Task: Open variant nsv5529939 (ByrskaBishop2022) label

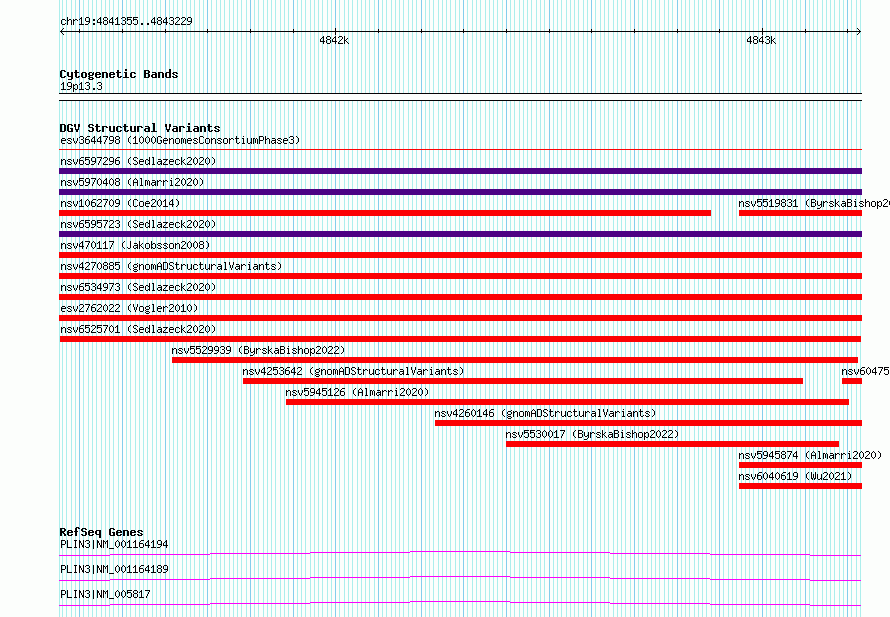Action: click(258, 350)
